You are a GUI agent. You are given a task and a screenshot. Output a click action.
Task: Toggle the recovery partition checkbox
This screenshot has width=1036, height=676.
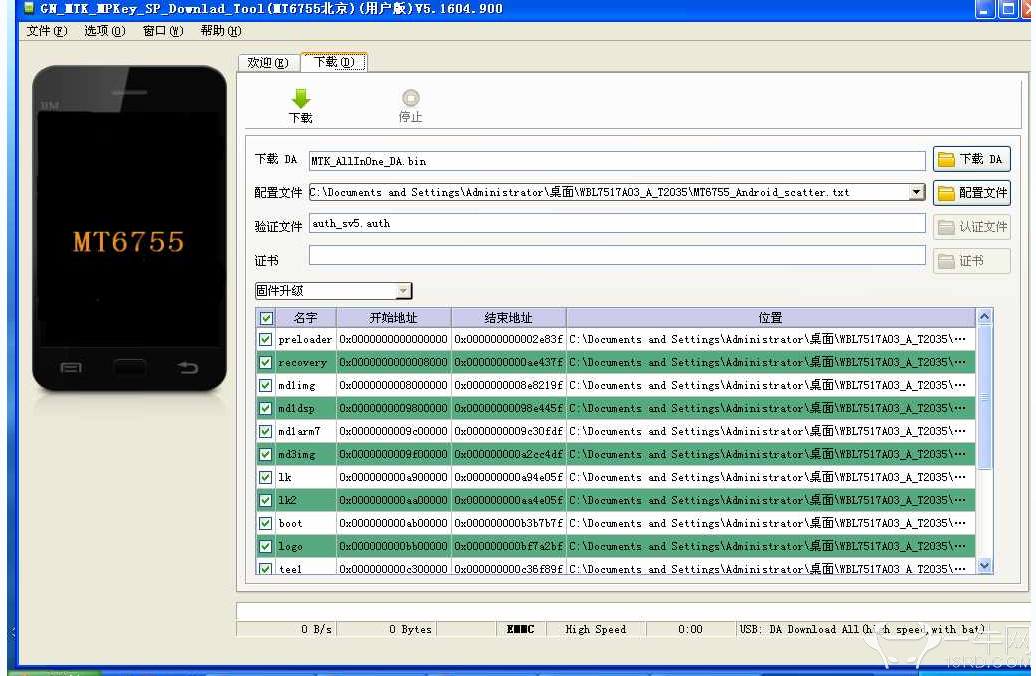[x=265, y=363]
